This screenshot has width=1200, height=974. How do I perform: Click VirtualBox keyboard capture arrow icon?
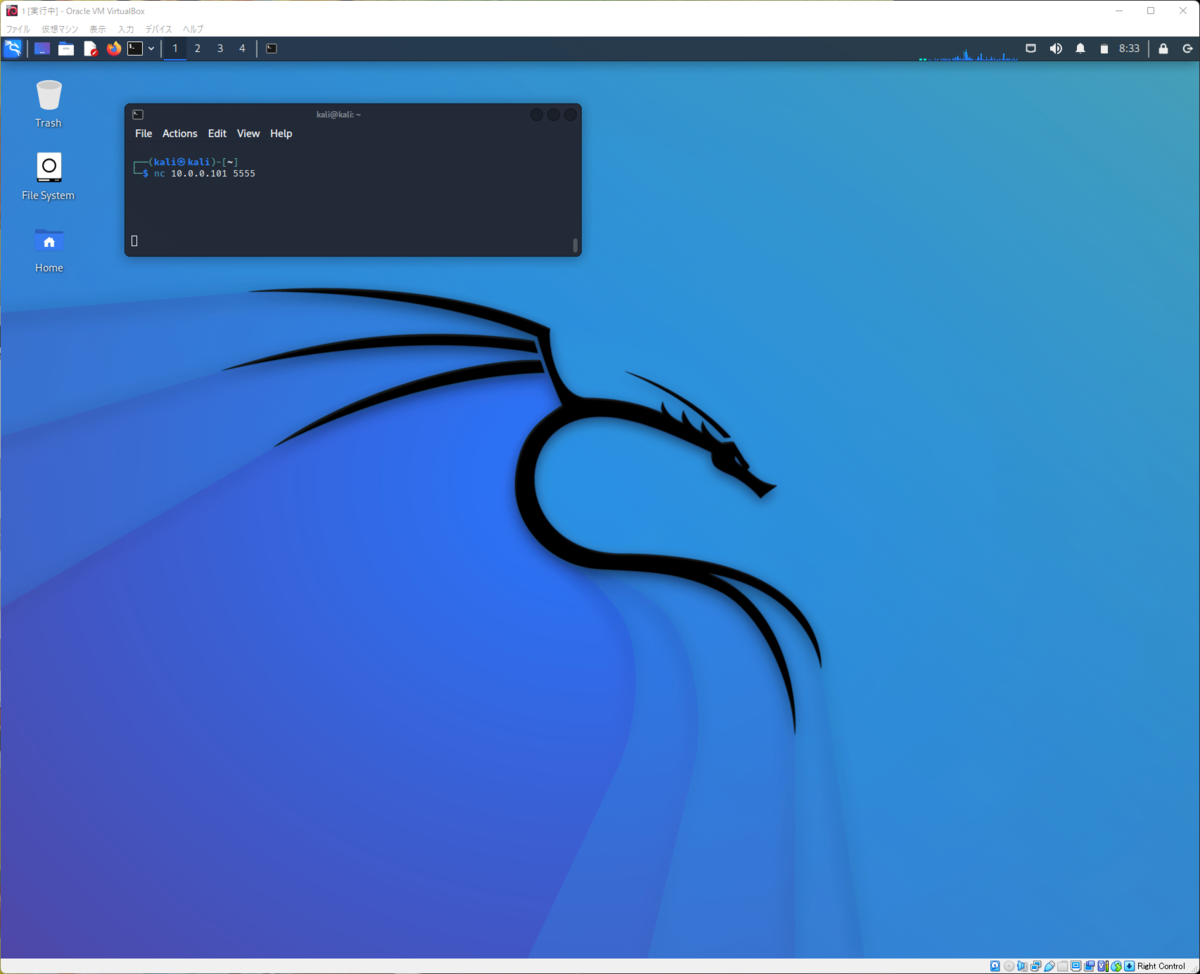(1129, 966)
